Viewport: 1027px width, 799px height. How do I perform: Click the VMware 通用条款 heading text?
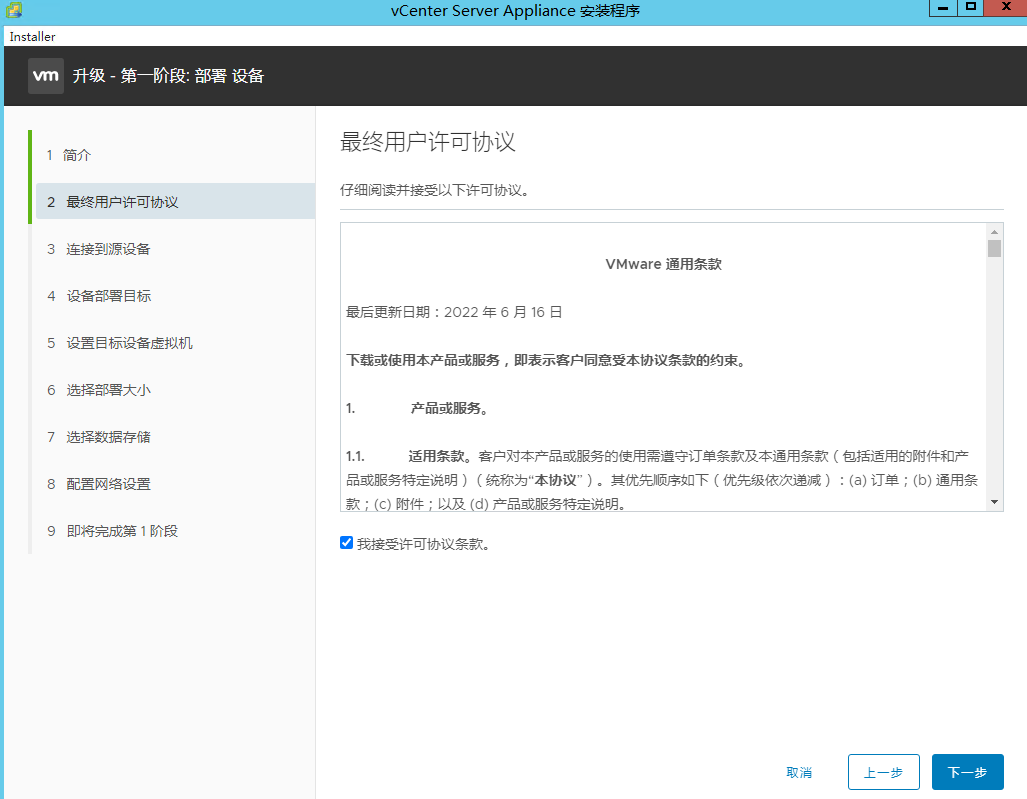(663, 264)
